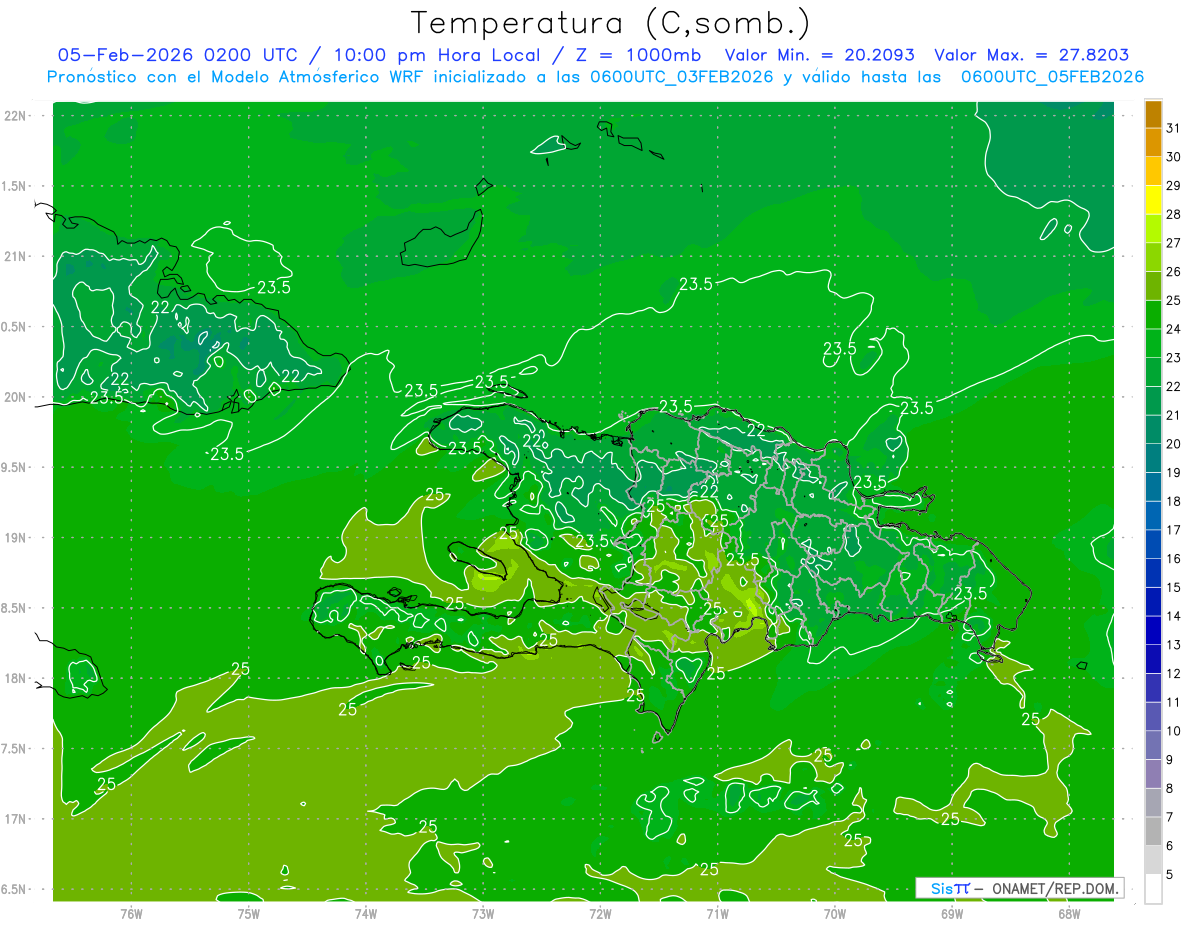
Task: Click the dark orange colorbar swatch above 31
Action: [x=1153, y=115]
